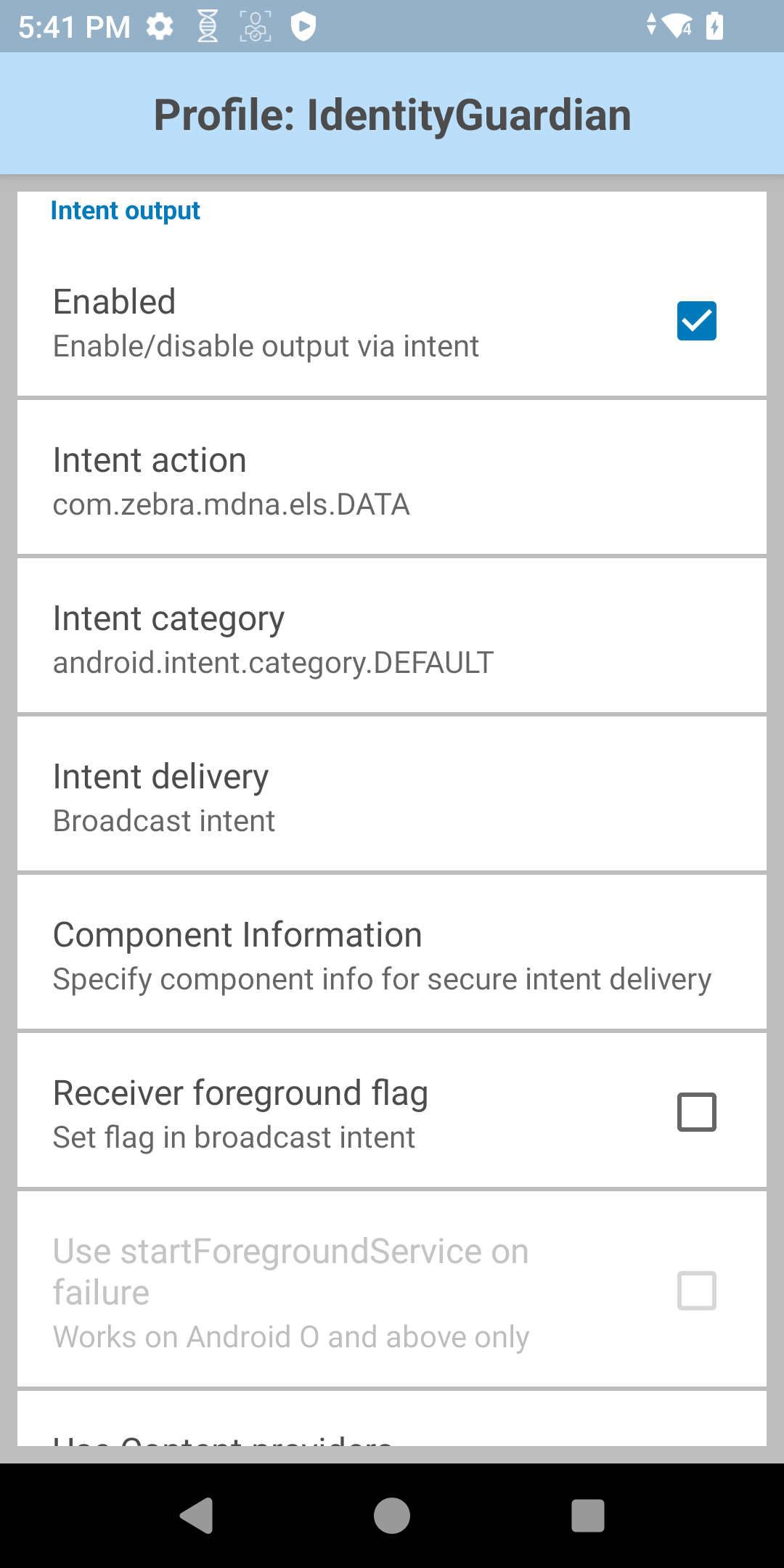
Task: Edit the Intent action value
Action: pyautogui.click(x=392, y=481)
